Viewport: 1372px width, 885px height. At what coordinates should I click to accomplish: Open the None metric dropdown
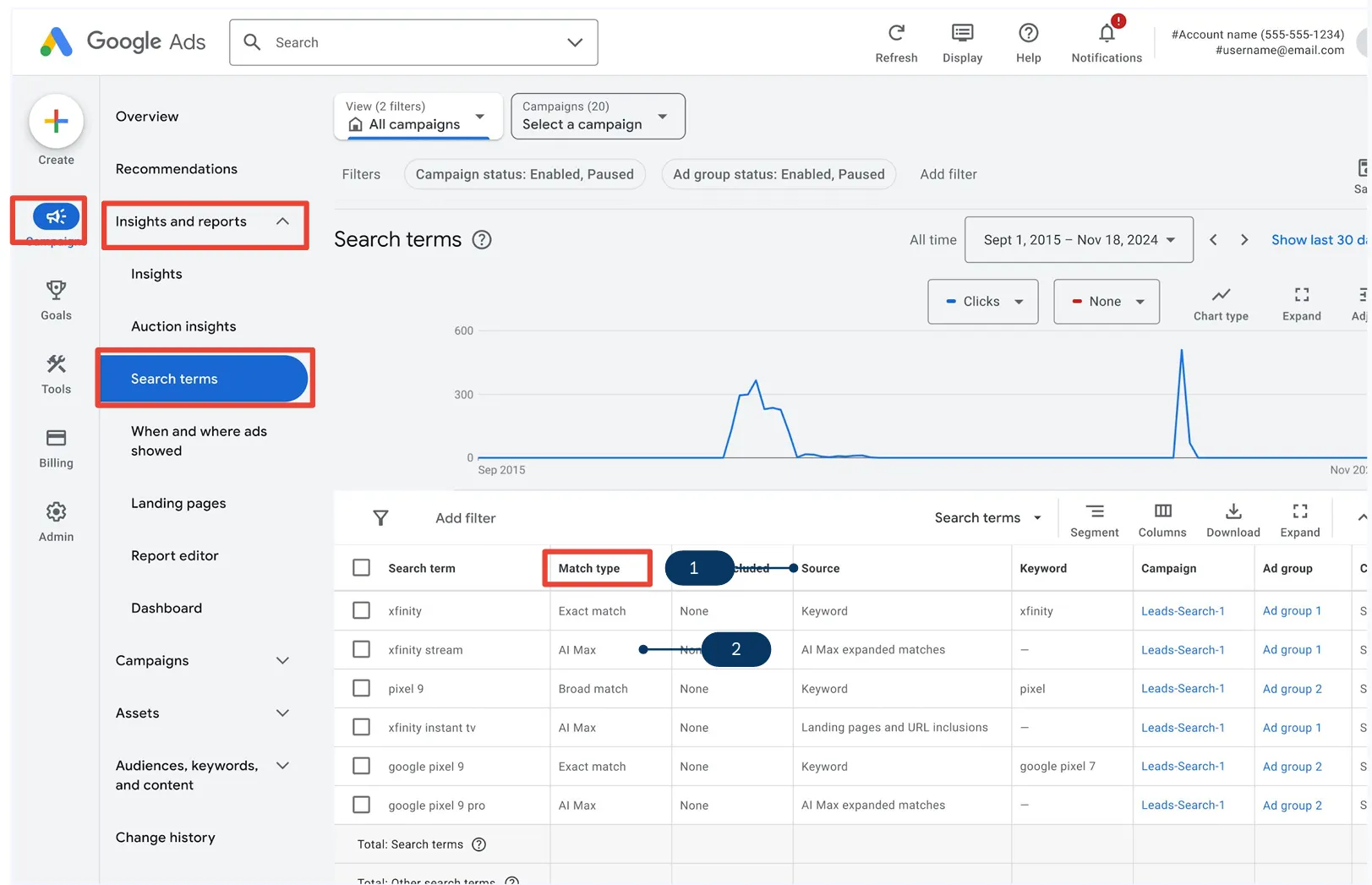point(1107,302)
